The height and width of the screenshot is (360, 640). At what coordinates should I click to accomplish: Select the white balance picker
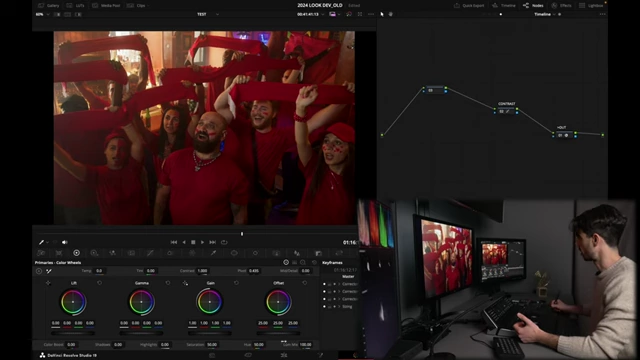pyautogui.click(x=49, y=271)
